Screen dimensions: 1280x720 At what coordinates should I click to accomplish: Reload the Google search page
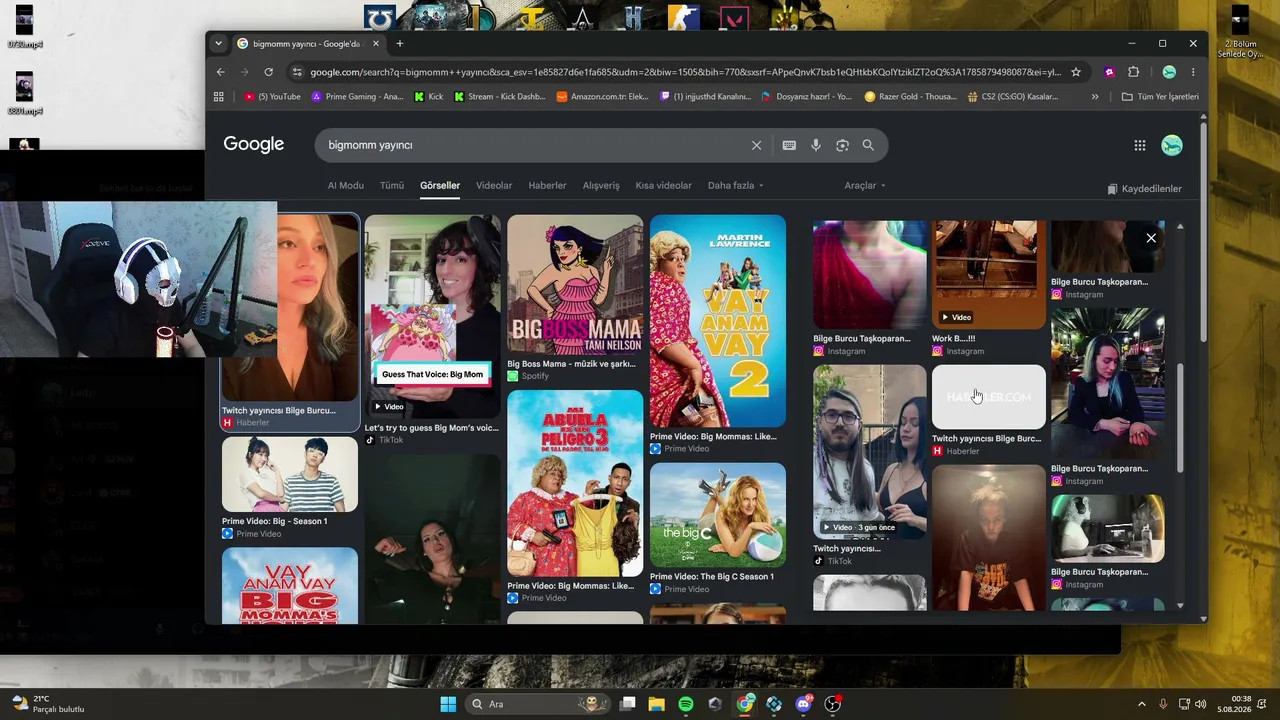tap(268, 72)
